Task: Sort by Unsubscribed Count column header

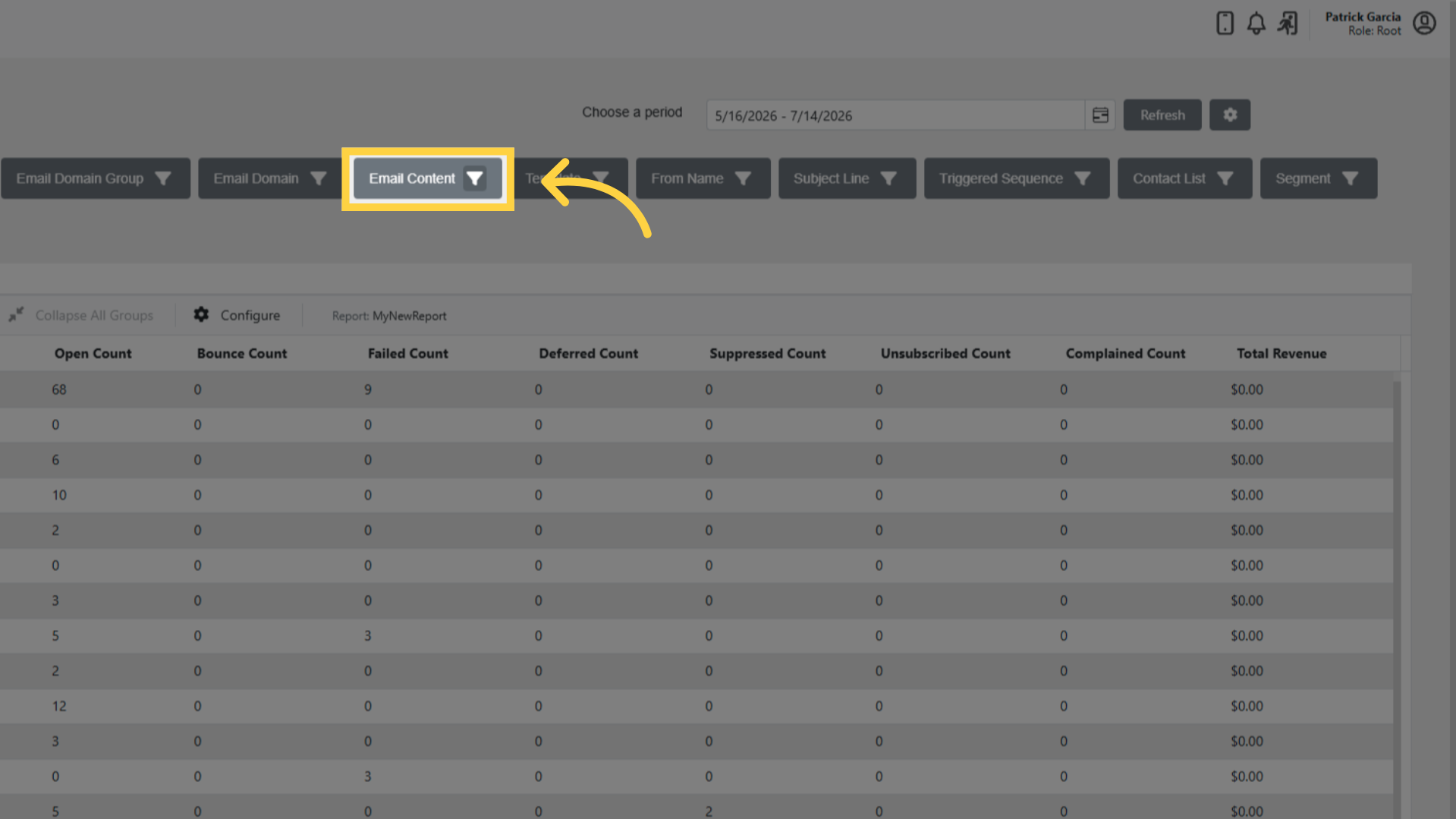Action: point(945,353)
